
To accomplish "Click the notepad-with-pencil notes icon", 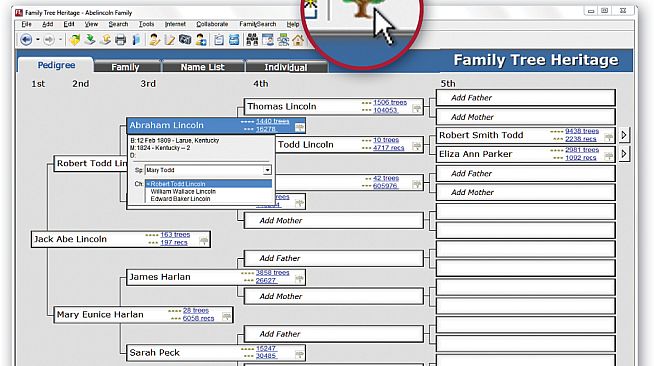I will point(170,40).
